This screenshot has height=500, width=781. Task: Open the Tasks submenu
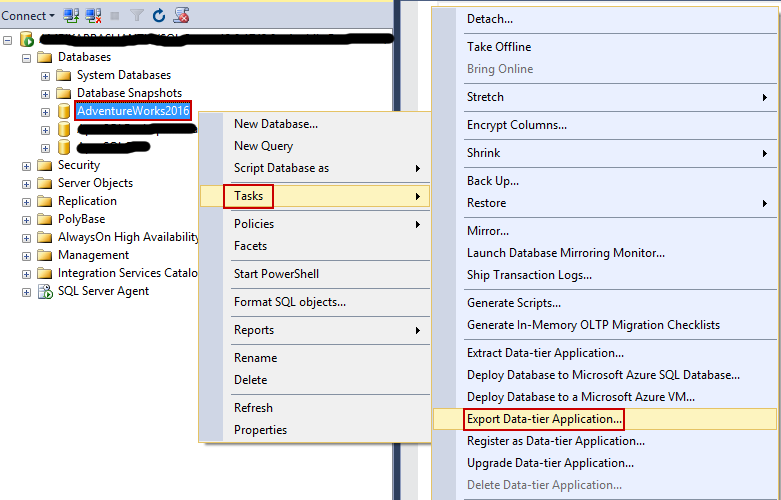tap(248, 196)
